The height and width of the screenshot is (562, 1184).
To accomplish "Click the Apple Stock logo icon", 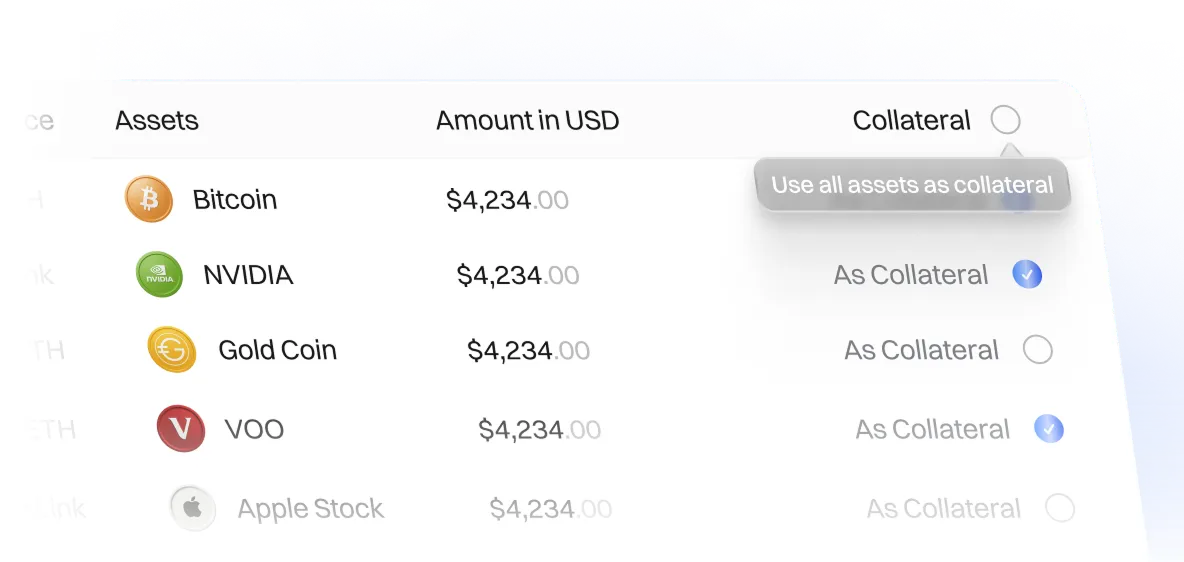I will [193, 509].
